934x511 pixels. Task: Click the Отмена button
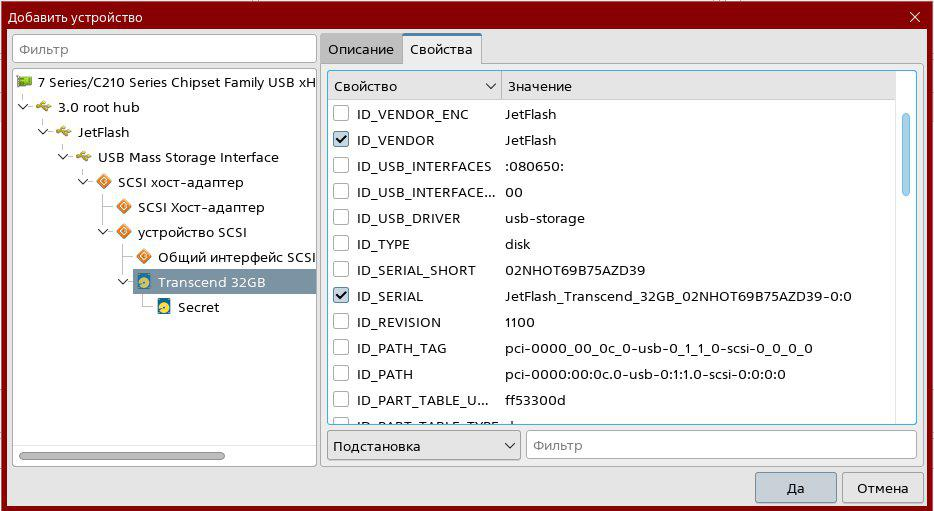pyautogui.click(x=882, y=488)
